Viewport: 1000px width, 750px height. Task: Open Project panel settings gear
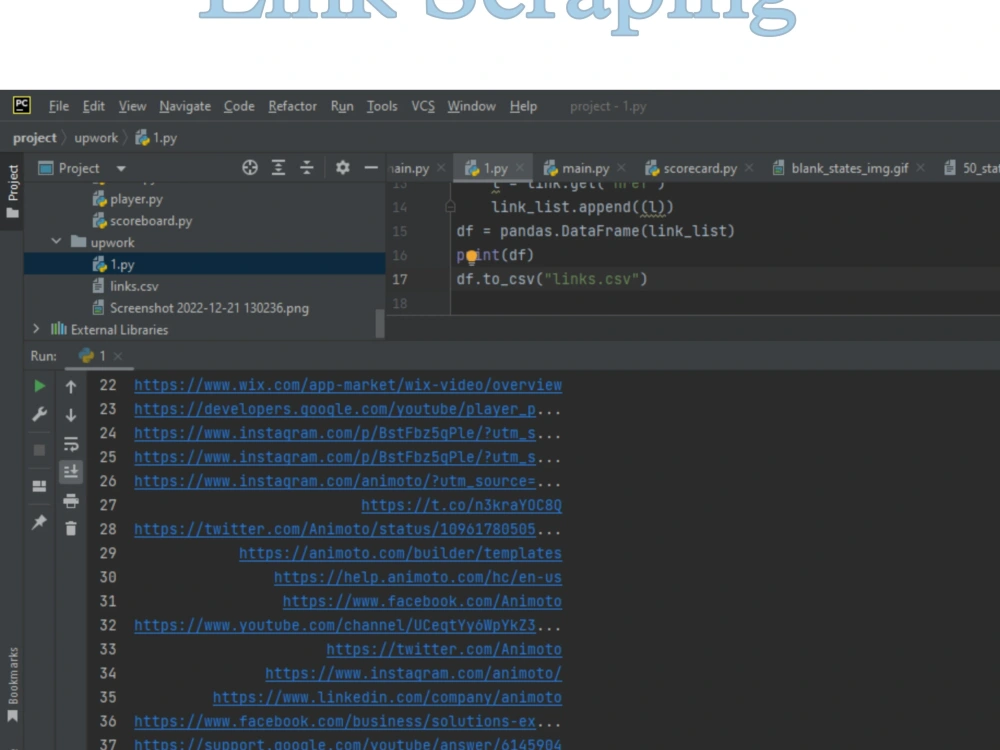tap(342, 168)
